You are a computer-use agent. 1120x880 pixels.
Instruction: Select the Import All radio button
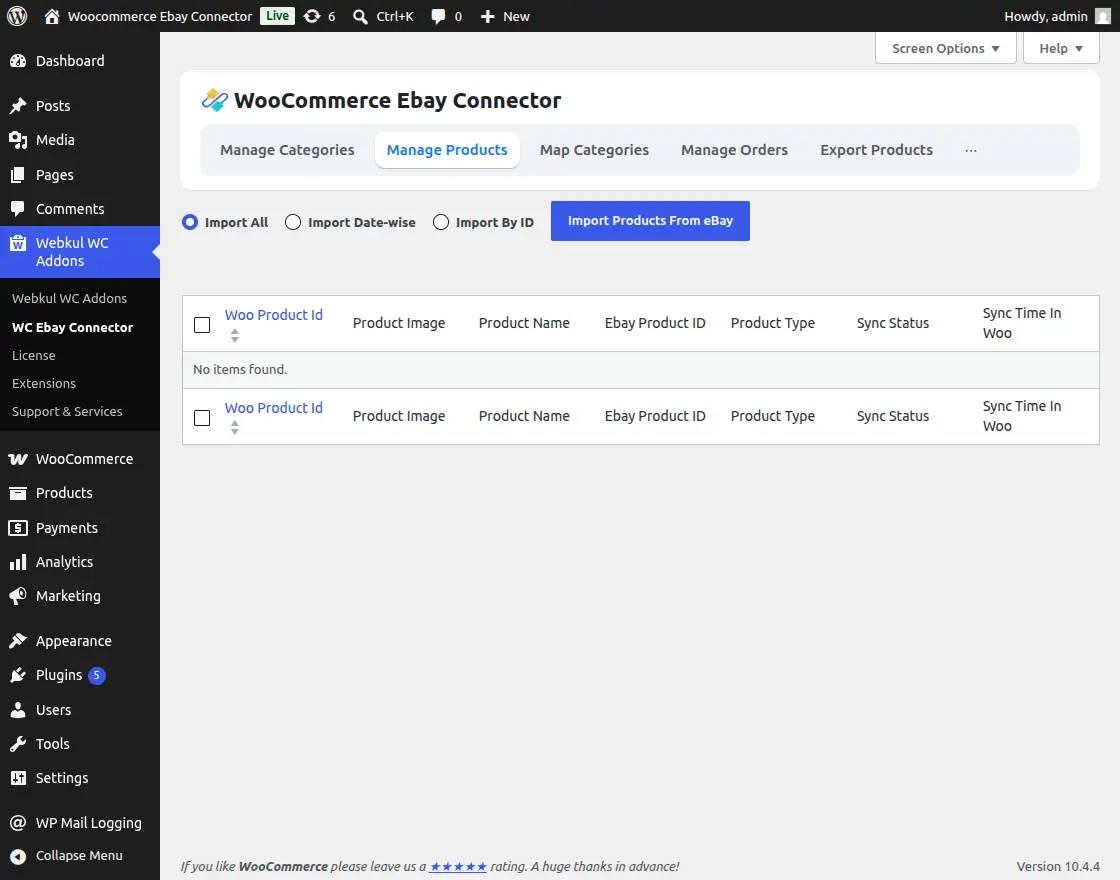point(189,222)
